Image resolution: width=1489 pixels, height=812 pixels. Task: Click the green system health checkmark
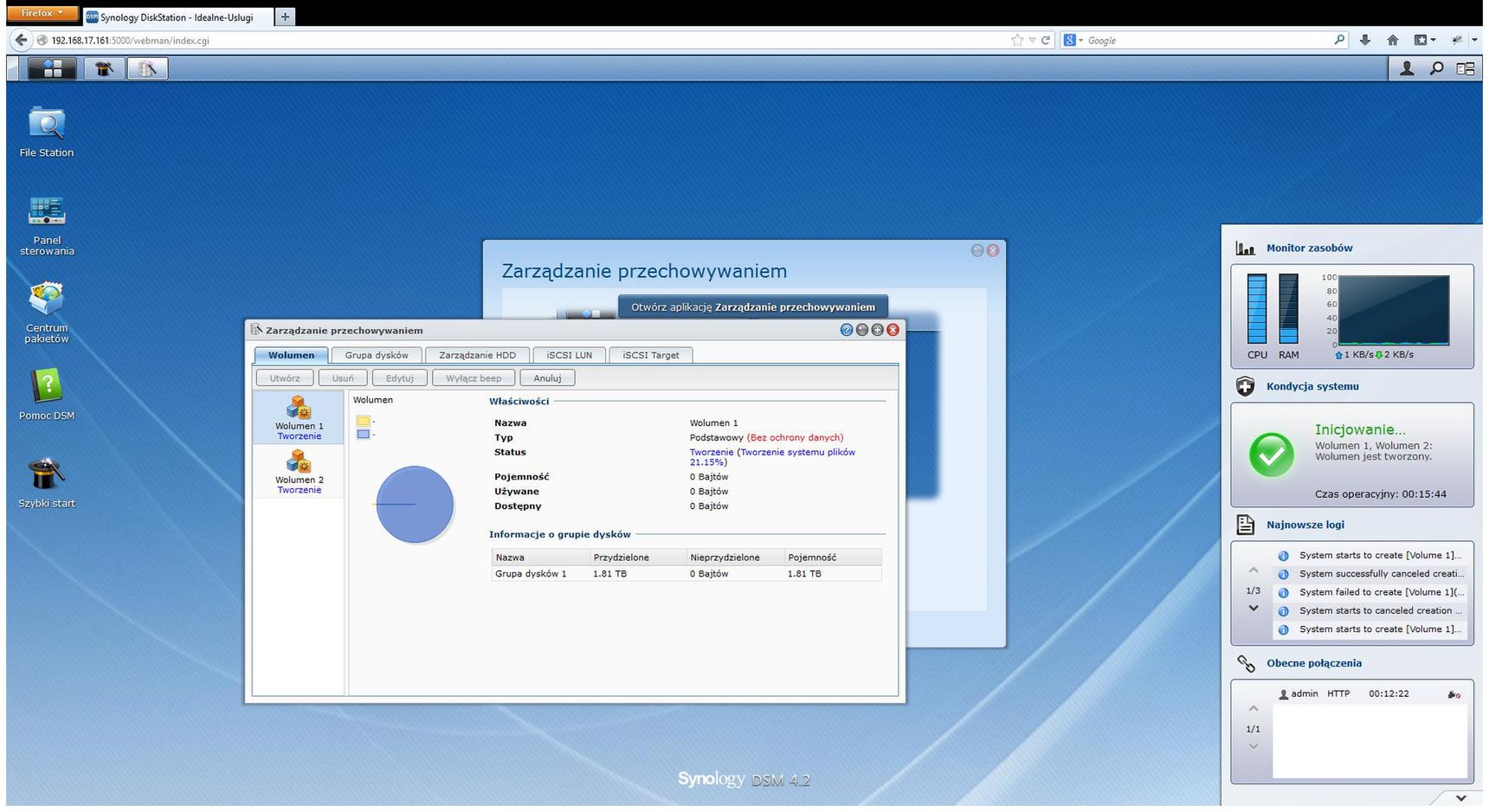click(x=1272, y=454)
